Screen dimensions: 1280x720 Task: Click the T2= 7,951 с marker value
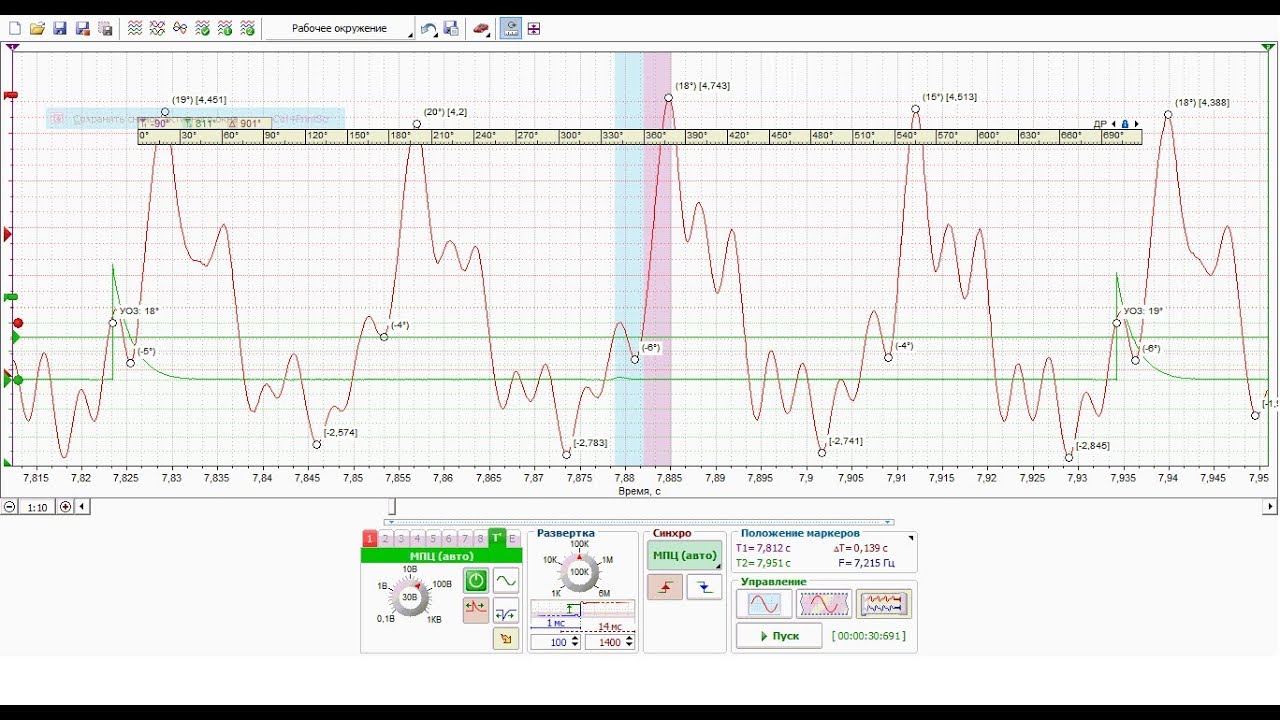(764, 563)
